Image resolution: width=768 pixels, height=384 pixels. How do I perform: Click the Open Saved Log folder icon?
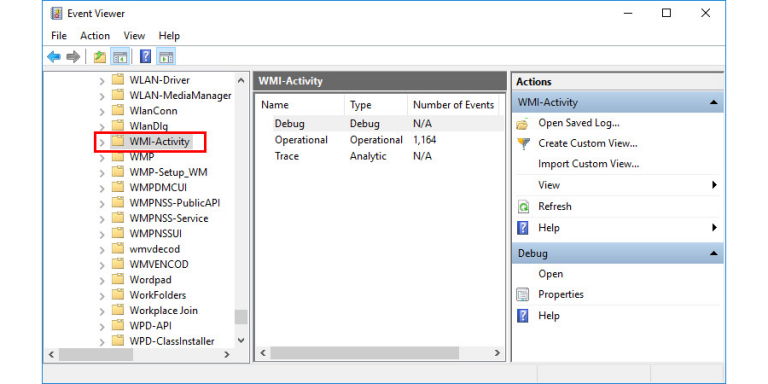pyautogui.click(x=523, y=124)
